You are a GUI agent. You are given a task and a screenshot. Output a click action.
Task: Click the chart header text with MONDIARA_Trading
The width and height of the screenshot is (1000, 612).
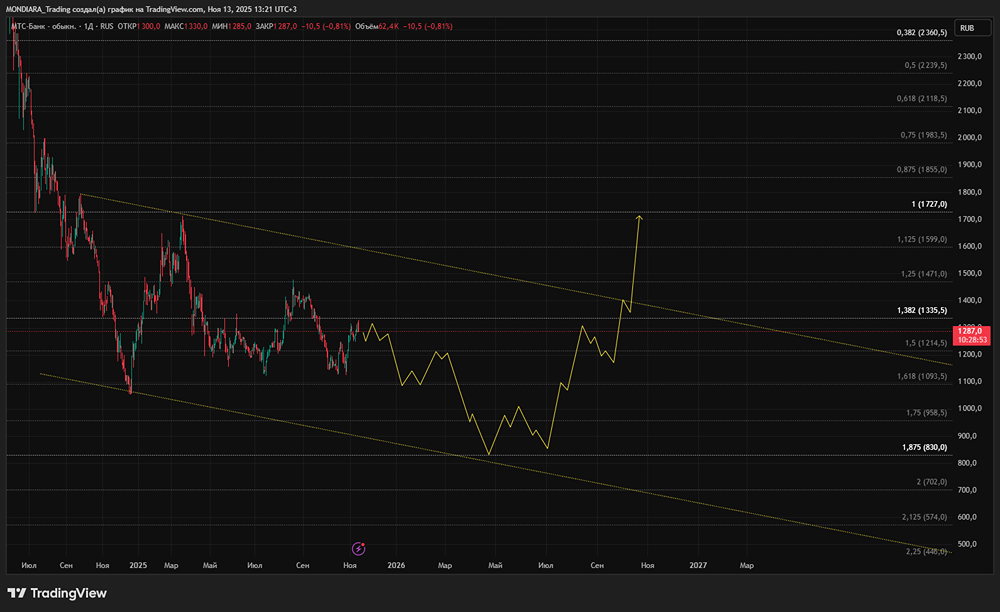[x=151, y=9]
